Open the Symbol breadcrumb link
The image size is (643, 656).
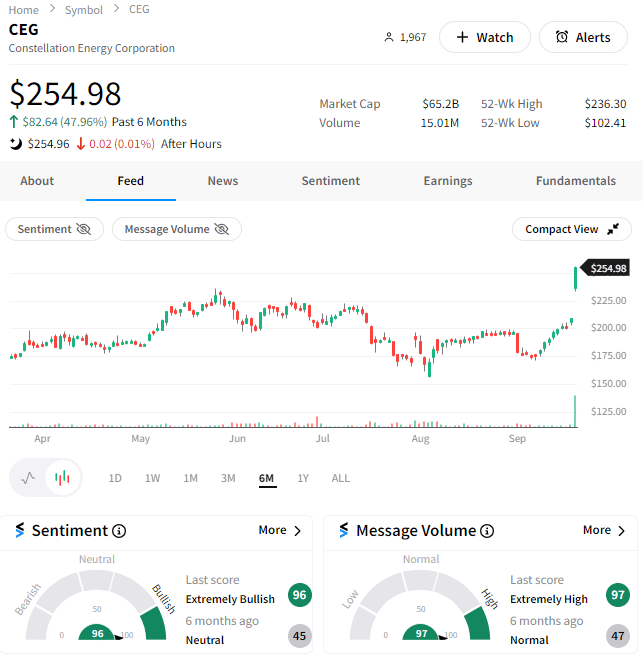[84, 10]
